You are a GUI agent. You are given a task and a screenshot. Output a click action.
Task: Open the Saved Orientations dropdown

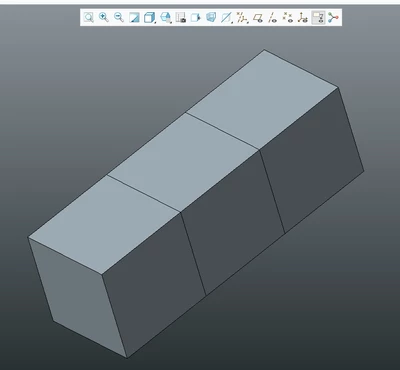point(166,17)
